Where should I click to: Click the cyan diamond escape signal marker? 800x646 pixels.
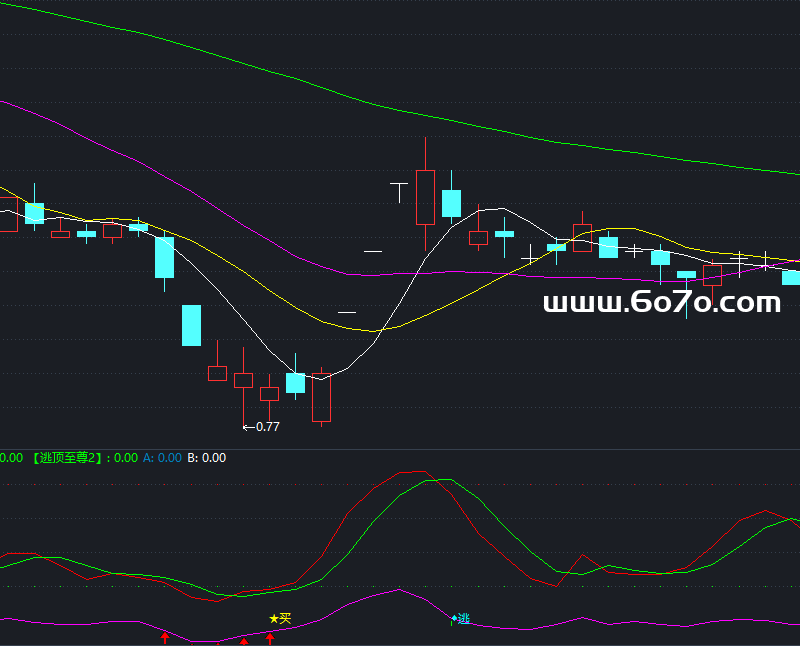click(461, 619)
